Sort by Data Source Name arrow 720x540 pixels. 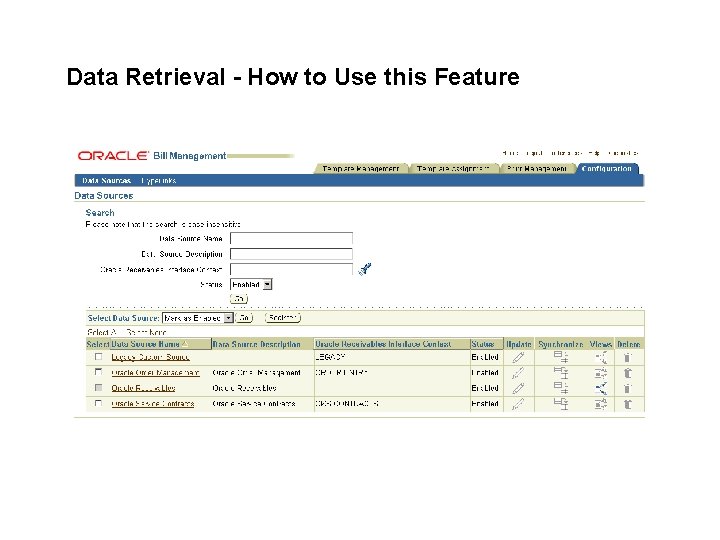coord(185,344)
